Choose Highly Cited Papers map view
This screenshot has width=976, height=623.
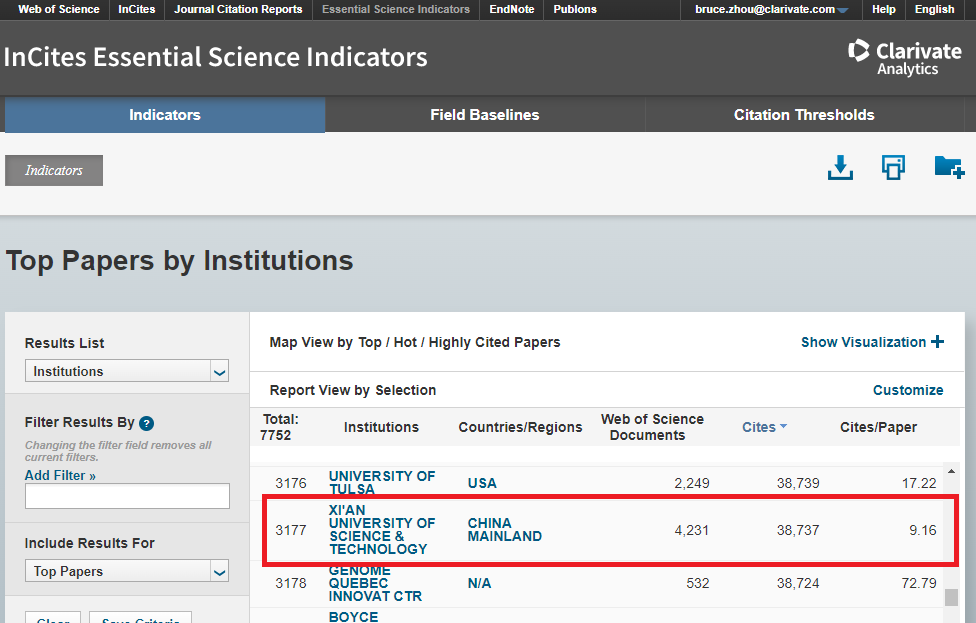point(494,342)
